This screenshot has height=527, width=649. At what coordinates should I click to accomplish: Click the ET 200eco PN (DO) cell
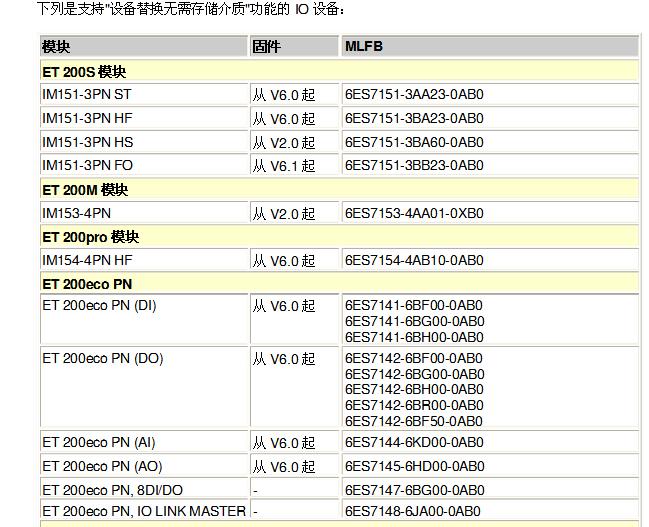coord(144,387)
